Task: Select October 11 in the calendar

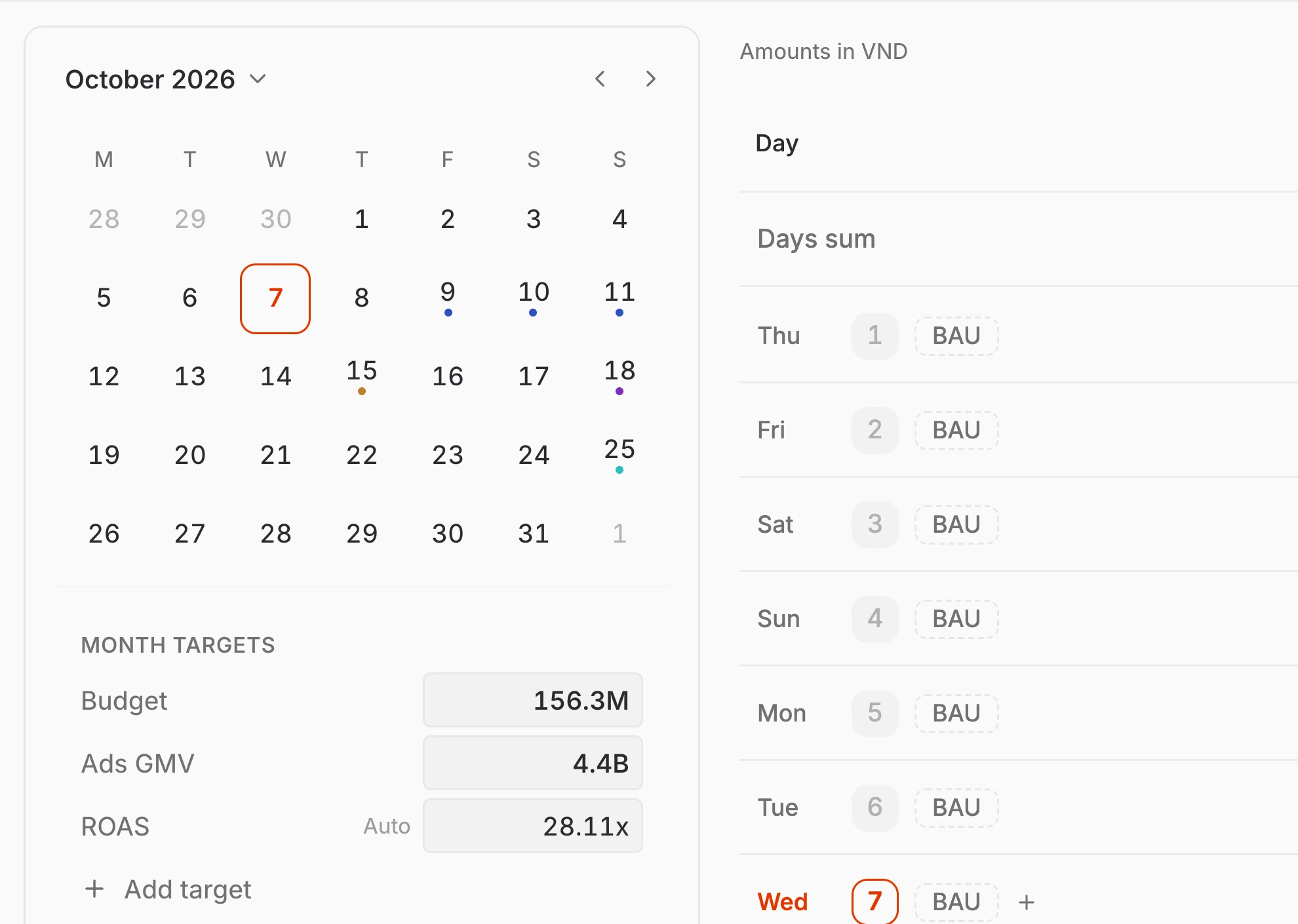Action: (x=619, y=298)
